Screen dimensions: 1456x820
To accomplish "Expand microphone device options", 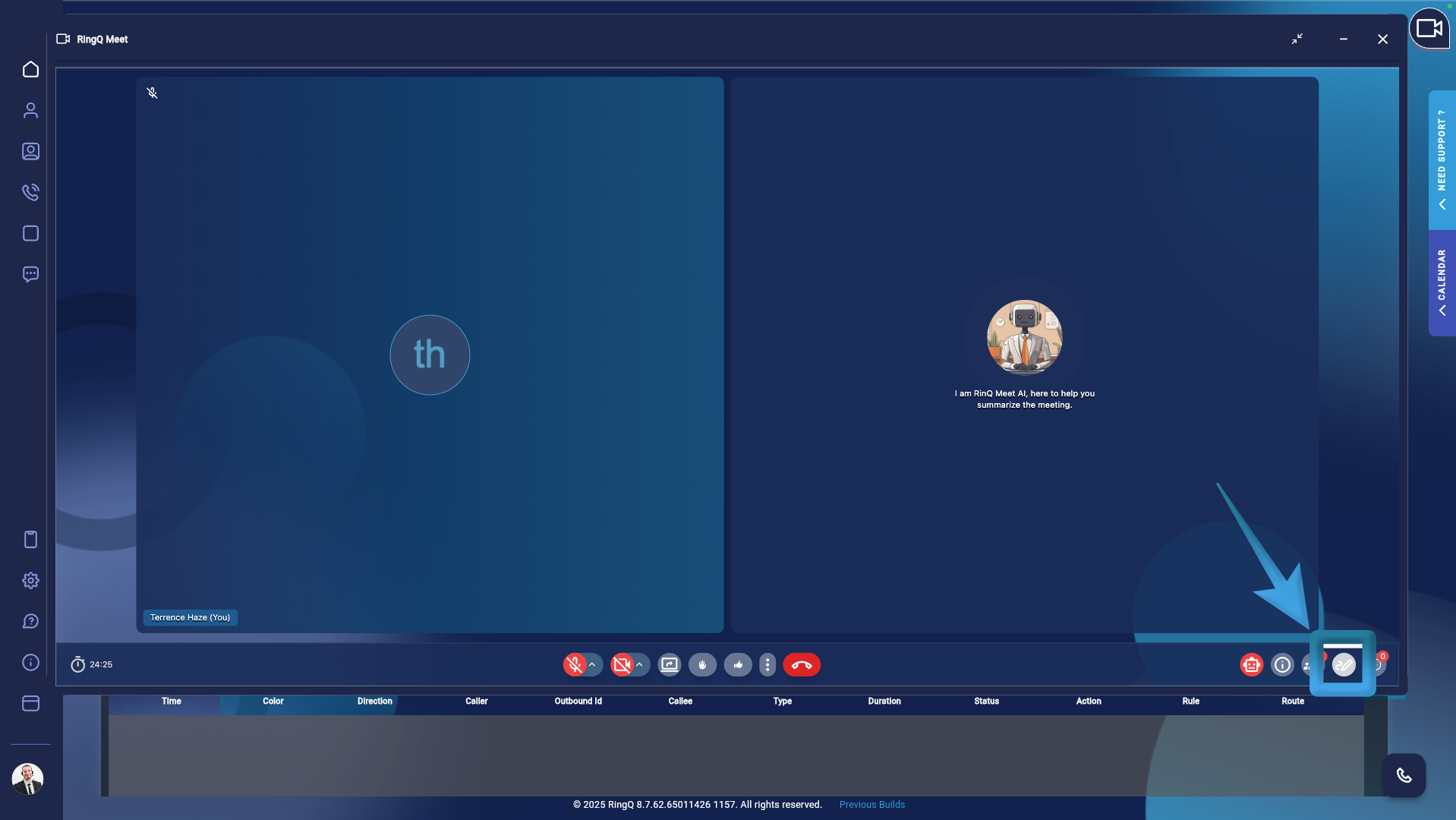I will (x=592, y=664).
